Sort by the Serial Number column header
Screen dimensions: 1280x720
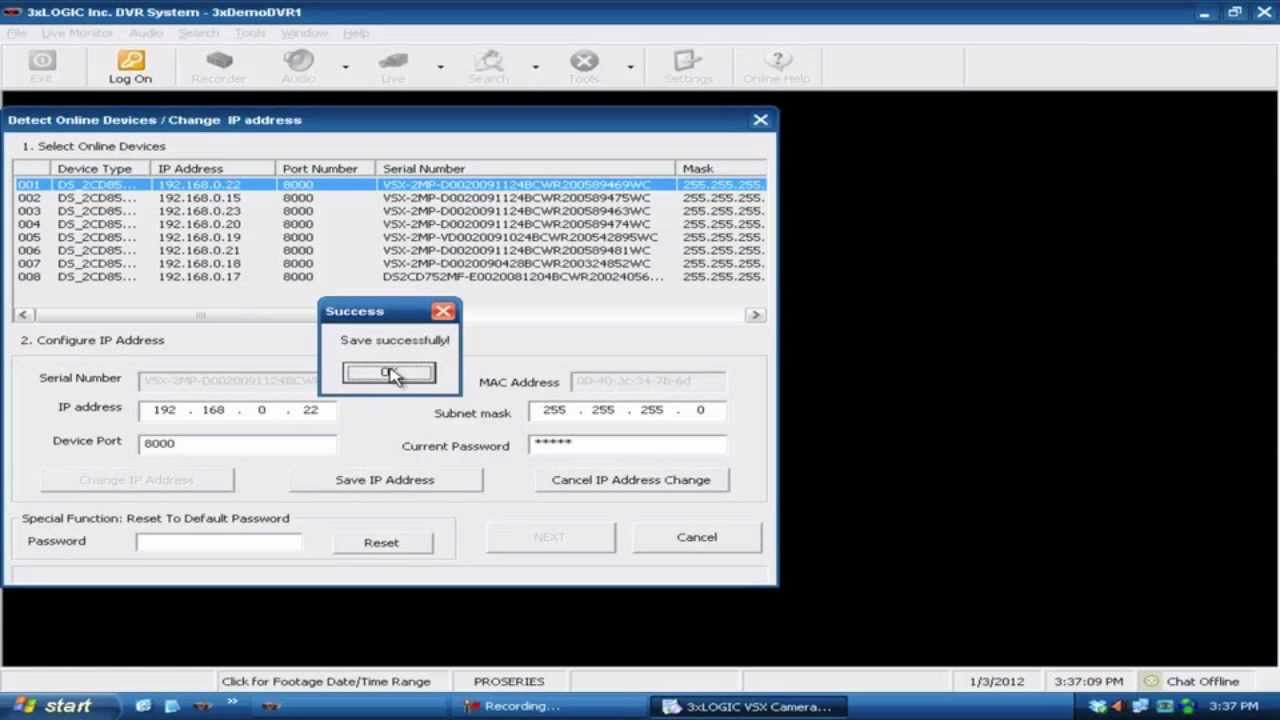tap(525, 169)
